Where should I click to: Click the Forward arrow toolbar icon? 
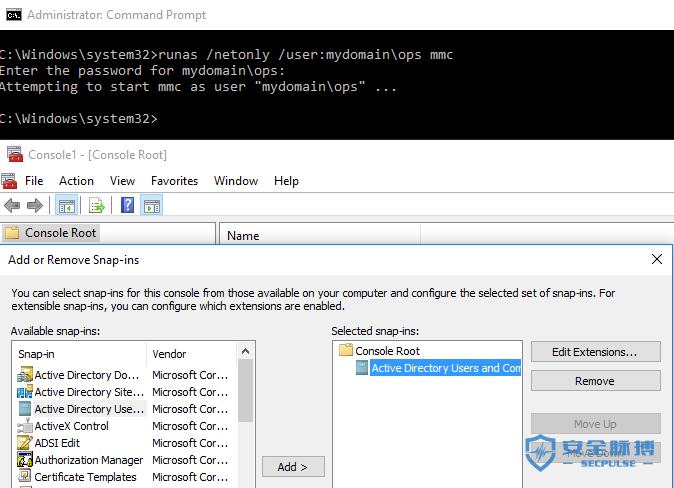pos(35,206)
